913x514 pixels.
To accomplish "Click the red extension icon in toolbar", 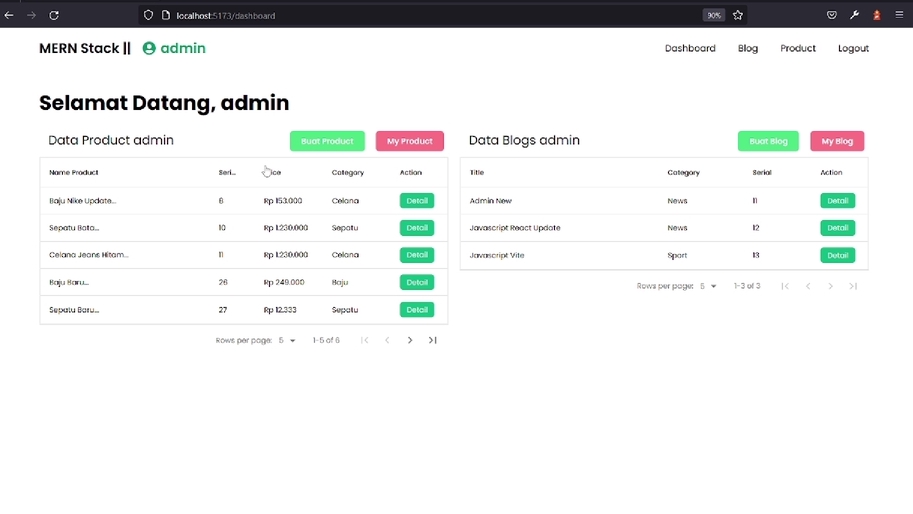I will [877, 15].
